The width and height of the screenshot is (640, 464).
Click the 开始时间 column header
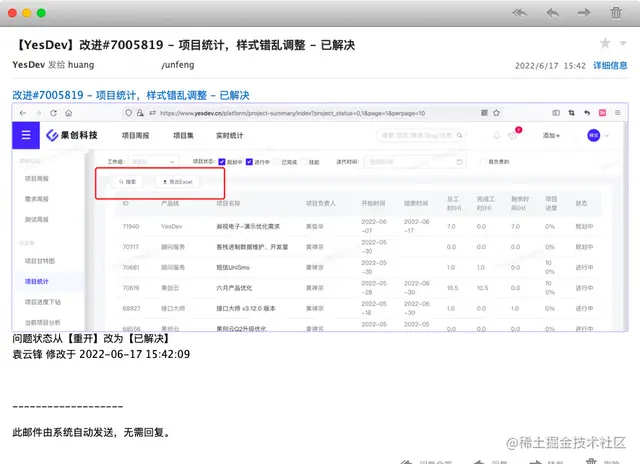pyautogui.click(x=373, y=203)
